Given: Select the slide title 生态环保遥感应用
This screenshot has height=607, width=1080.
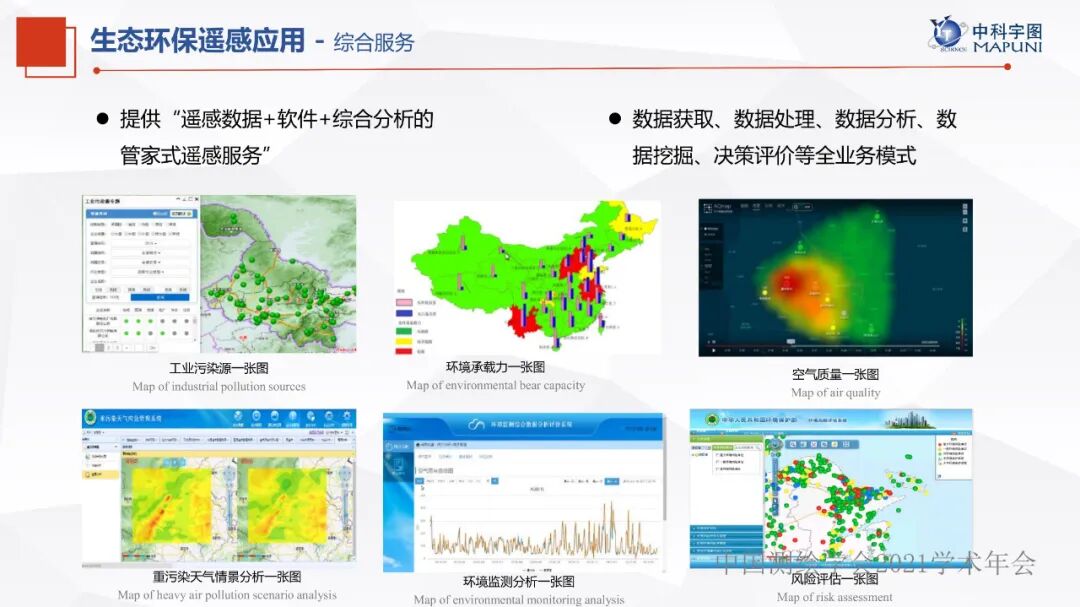Looking at the screenshot, I should pos(197,40).
